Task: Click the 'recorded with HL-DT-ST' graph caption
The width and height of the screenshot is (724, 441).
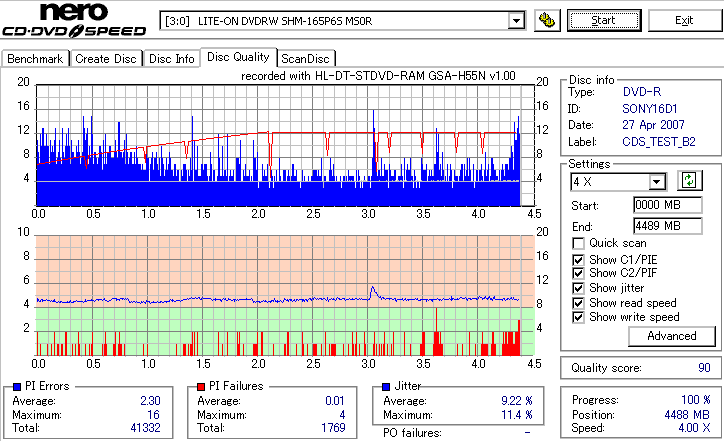Action: [378, 76]
